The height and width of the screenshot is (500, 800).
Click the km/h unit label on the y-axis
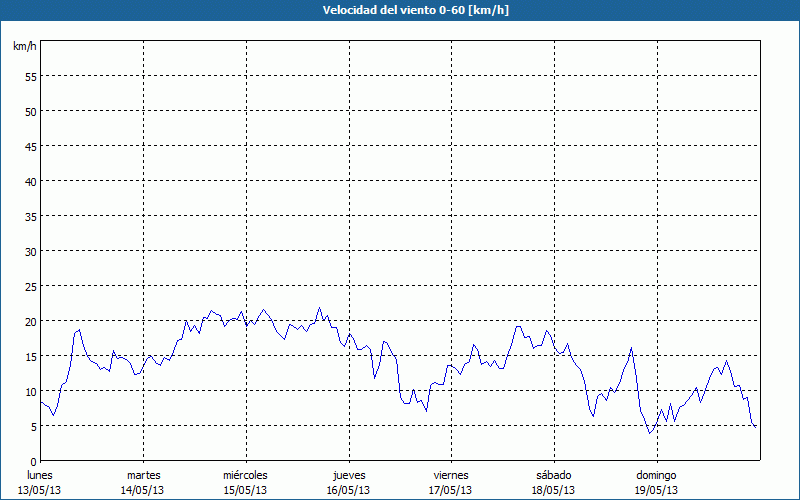25,47
